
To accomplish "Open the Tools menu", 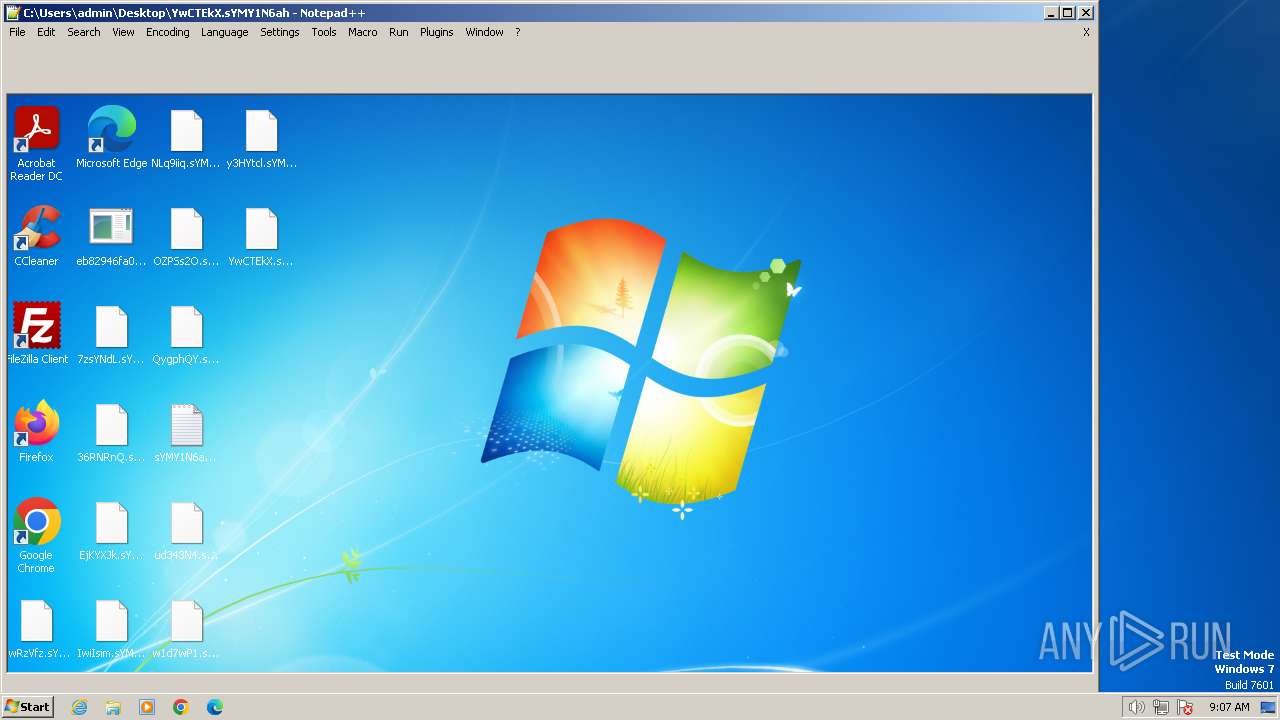I will (x=324, y=32).
